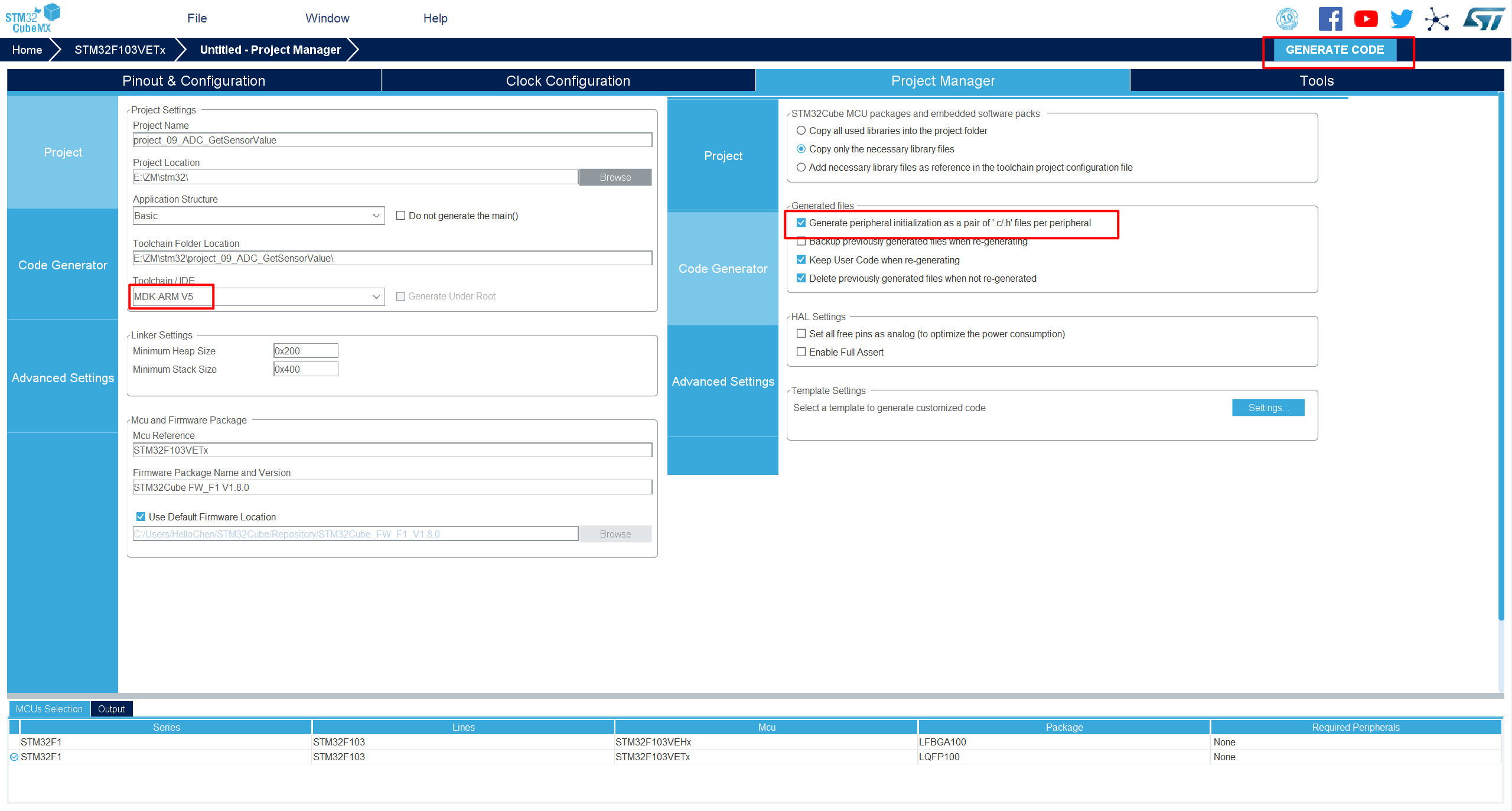This screenshot has height=811, width=1512.
Task: Click the ST community network icon
Action: point(1437,19)
